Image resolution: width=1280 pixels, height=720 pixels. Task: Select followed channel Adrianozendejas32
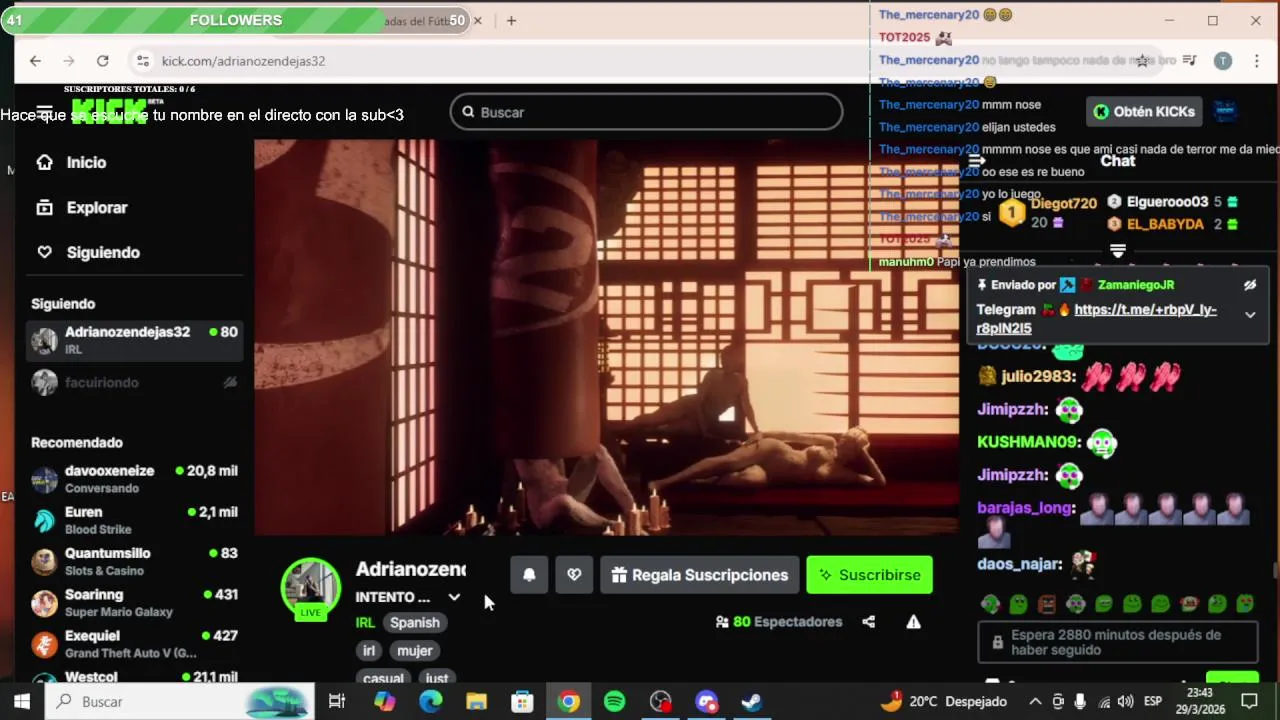pyautogui.click(x=134, y=340)
